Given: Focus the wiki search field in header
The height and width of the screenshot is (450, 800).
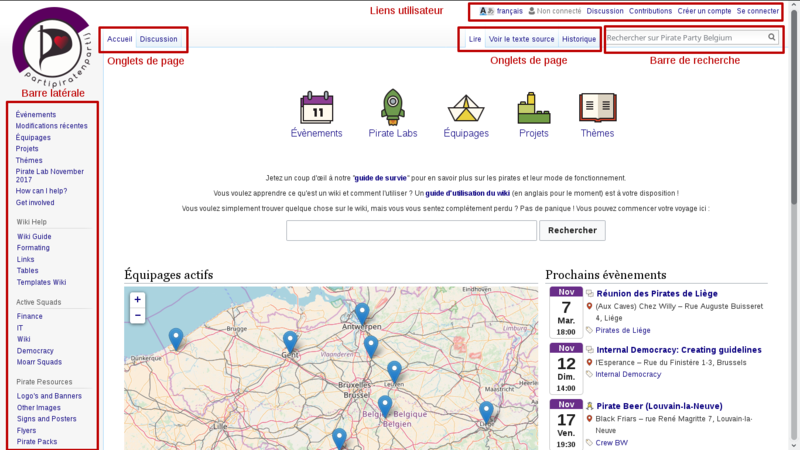Looking at the screenshot, I should (x=685, y=38).
